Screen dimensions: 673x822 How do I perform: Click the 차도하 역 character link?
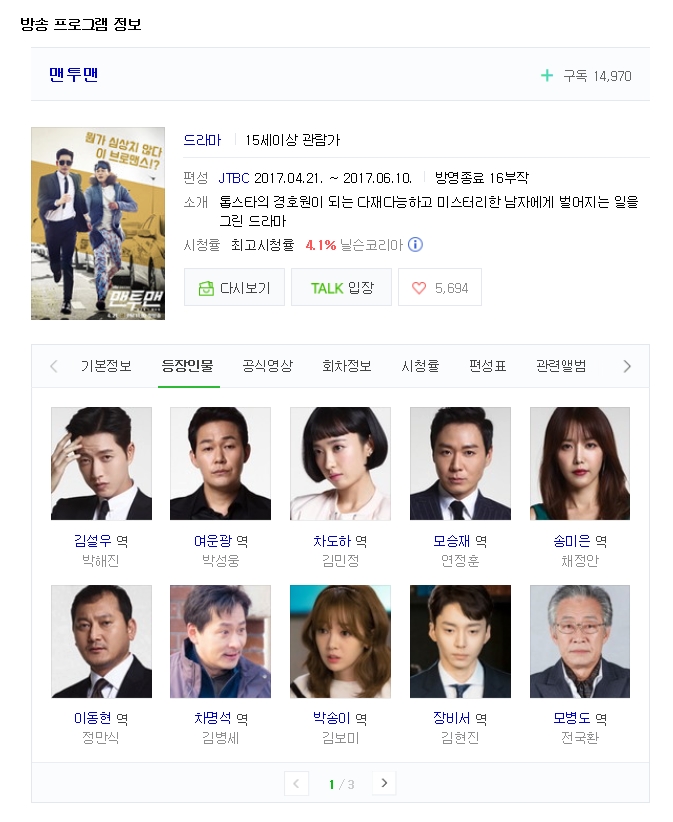click(340, 541)
